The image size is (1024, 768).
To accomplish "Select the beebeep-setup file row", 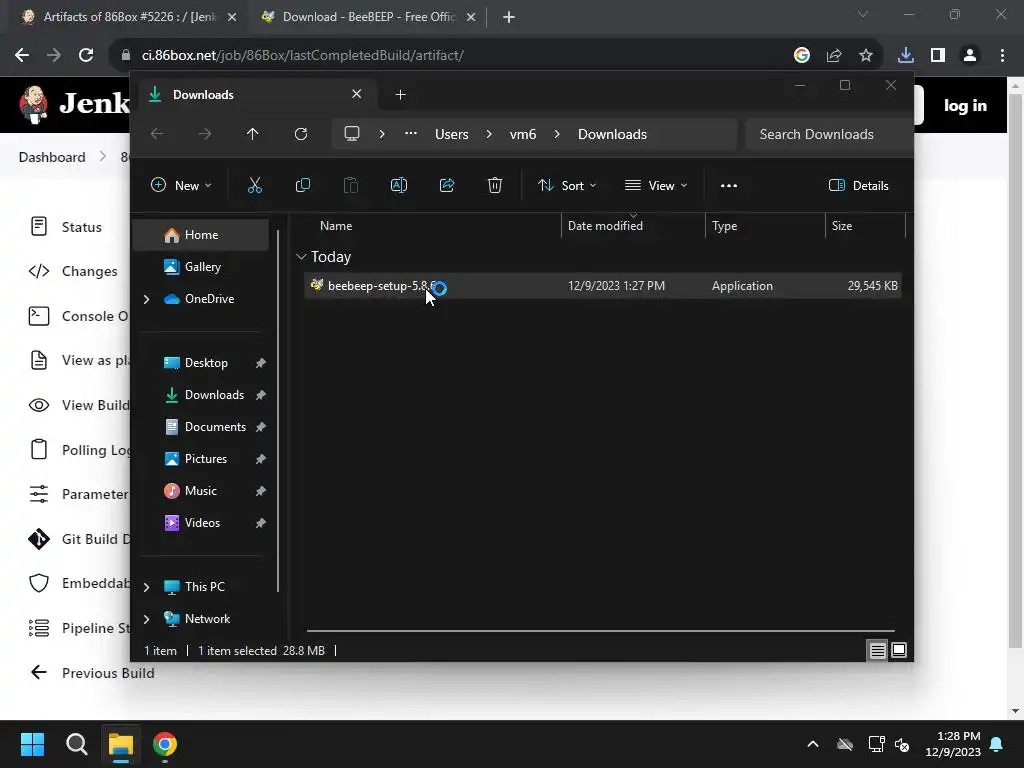I will point(603,286).
